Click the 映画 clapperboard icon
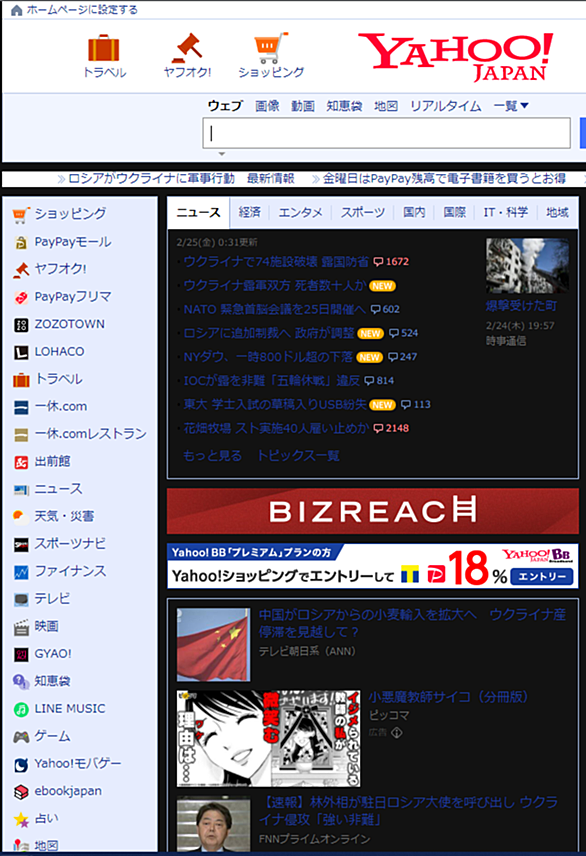The height and width of the screenshot is (856, 586). [21, 627]
